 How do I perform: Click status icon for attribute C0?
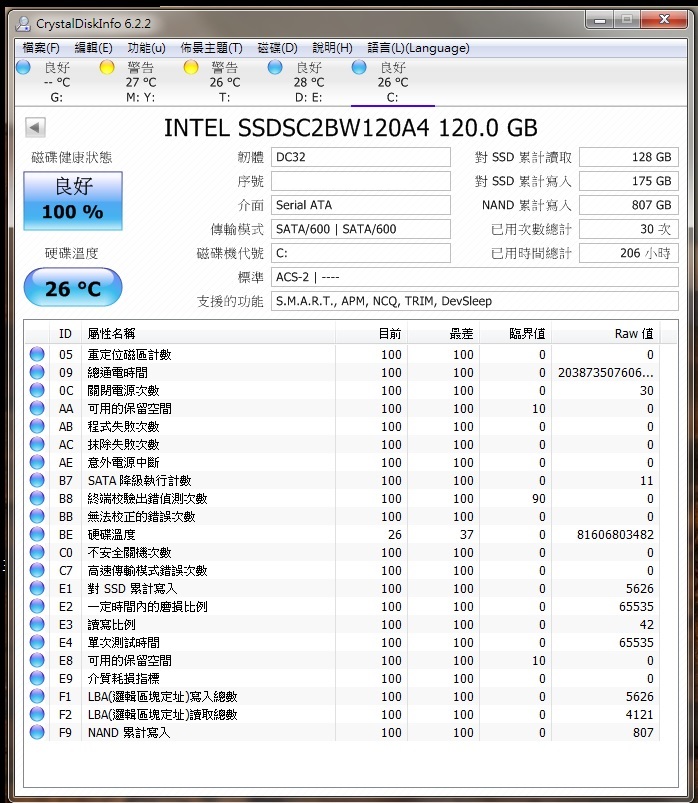tap(37, 552)
